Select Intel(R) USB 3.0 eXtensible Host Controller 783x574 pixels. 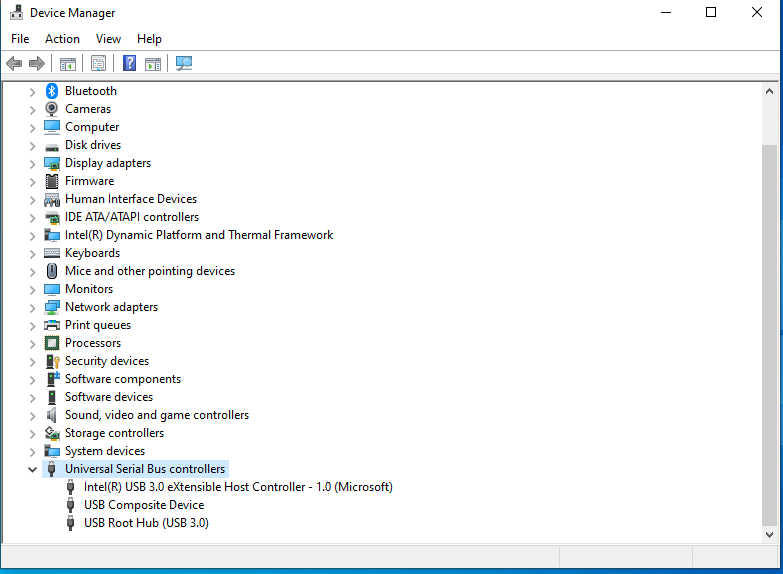238,487
